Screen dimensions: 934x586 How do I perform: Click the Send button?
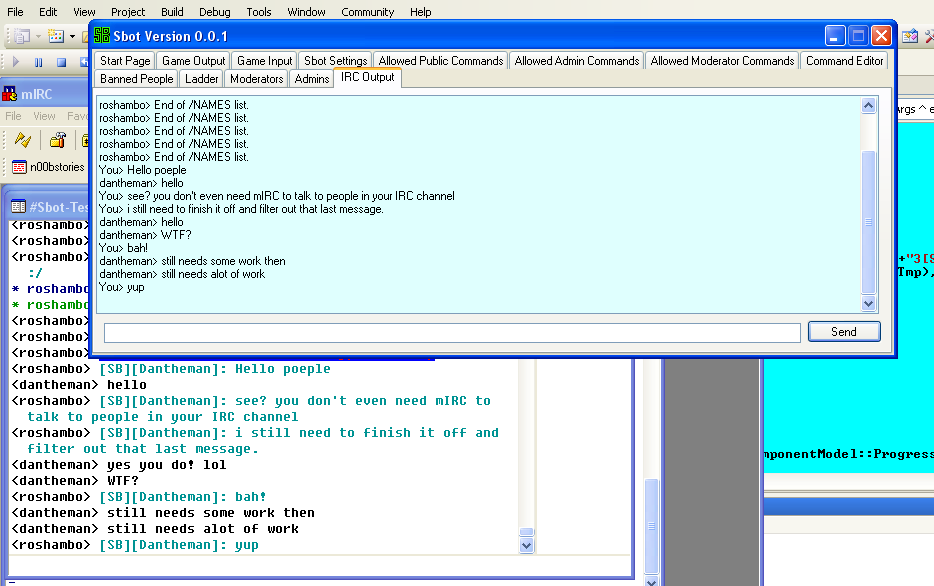843,332
